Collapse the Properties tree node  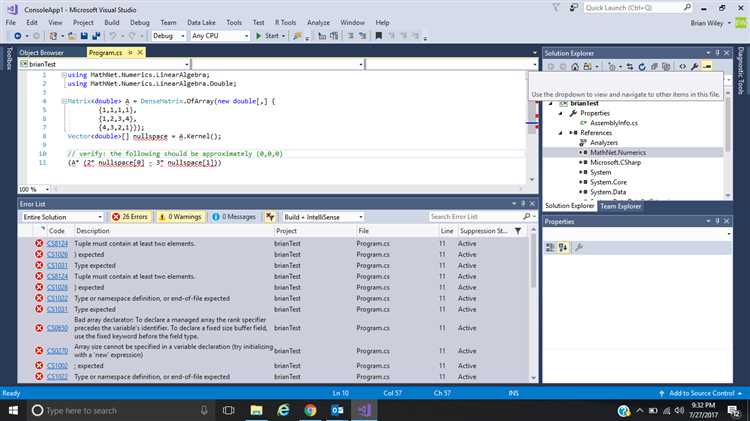(560, 113)
